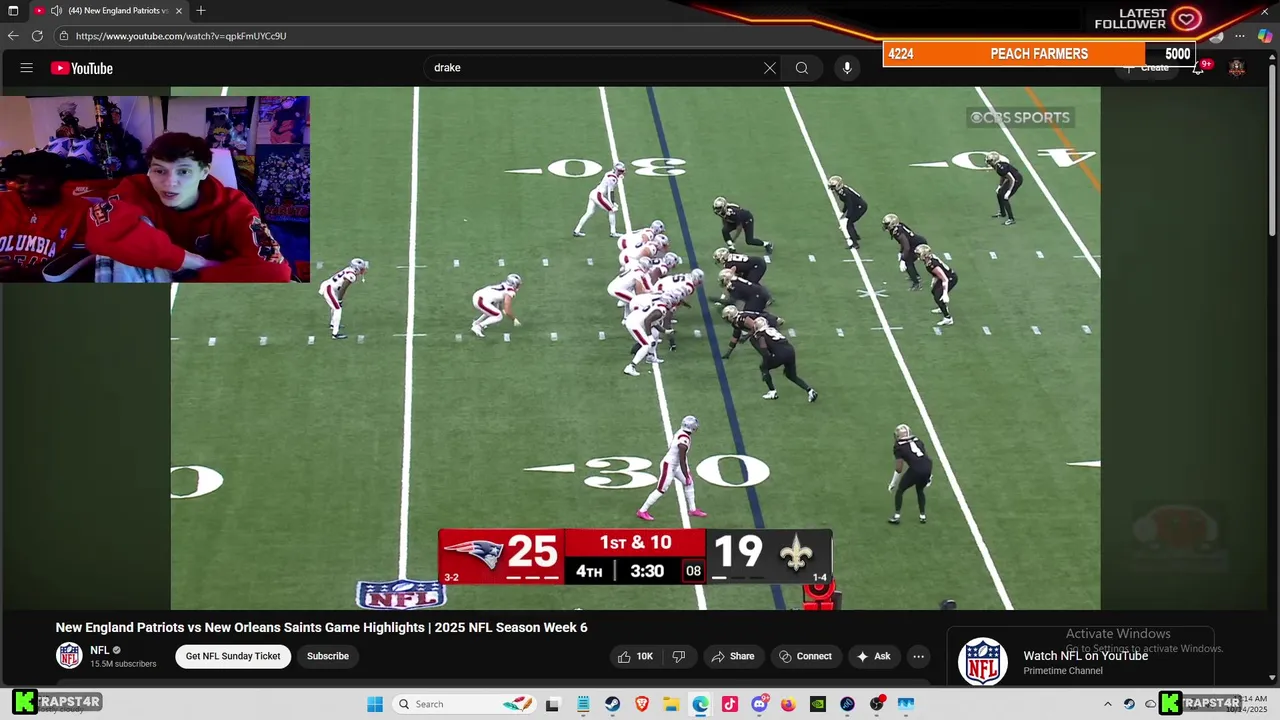Open Notepad from the taskbar
The height and width of the screenshot is (720, 1280).
(x=583, y=704)
